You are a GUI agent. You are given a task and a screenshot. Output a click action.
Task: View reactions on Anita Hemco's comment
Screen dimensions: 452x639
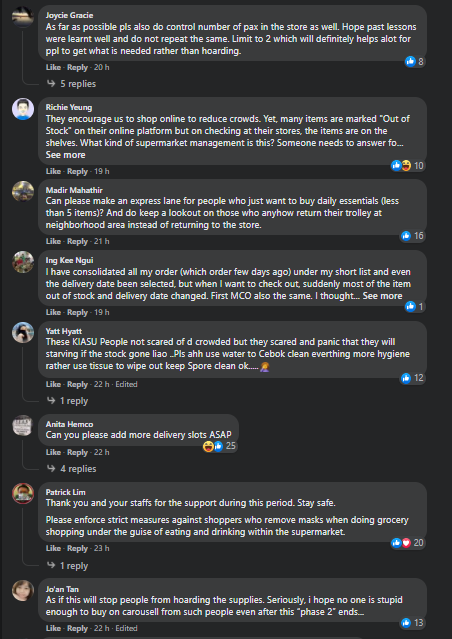(219, 446)
